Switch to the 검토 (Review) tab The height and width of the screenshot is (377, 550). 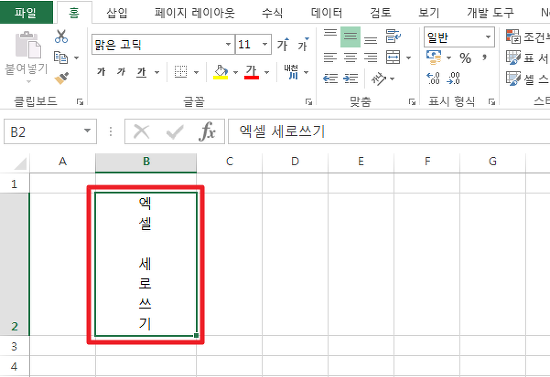pos(380,13)
